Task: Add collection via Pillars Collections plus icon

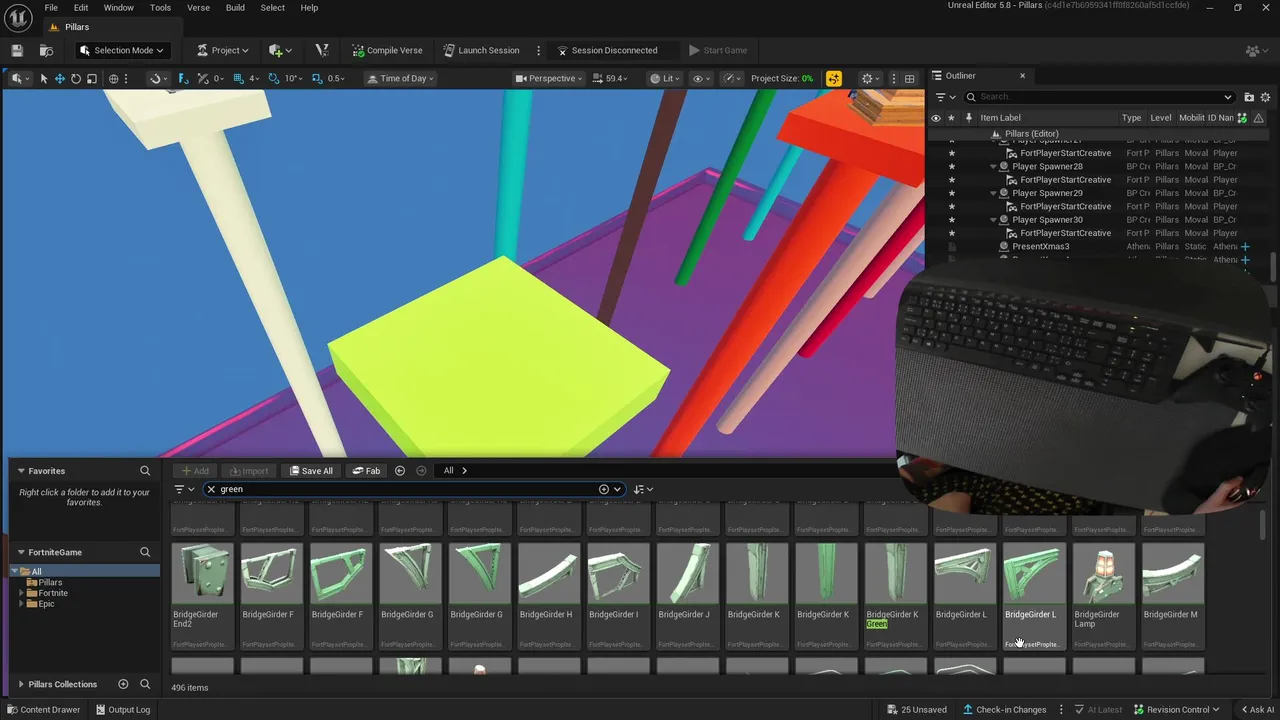Action: point(124,684)
